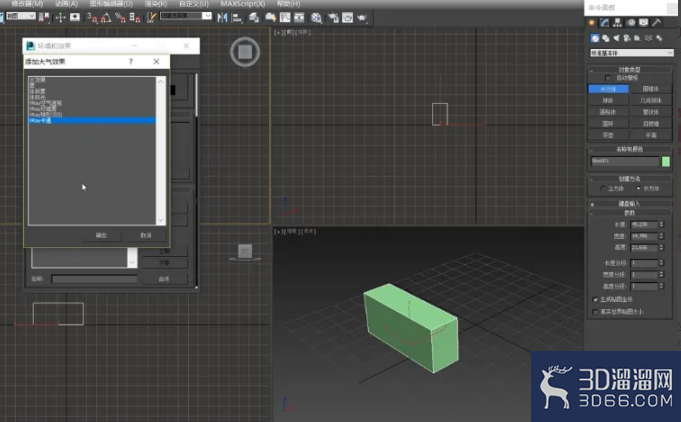This screenshot has width=681, height=422.
Task: Open the standard primitives type dropdown
Action: (x=631, y=53)
